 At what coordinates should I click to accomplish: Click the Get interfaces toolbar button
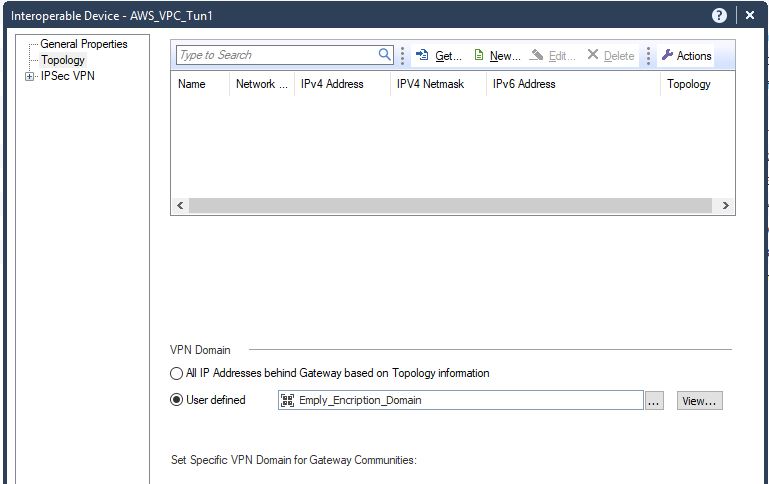point(438,55)
